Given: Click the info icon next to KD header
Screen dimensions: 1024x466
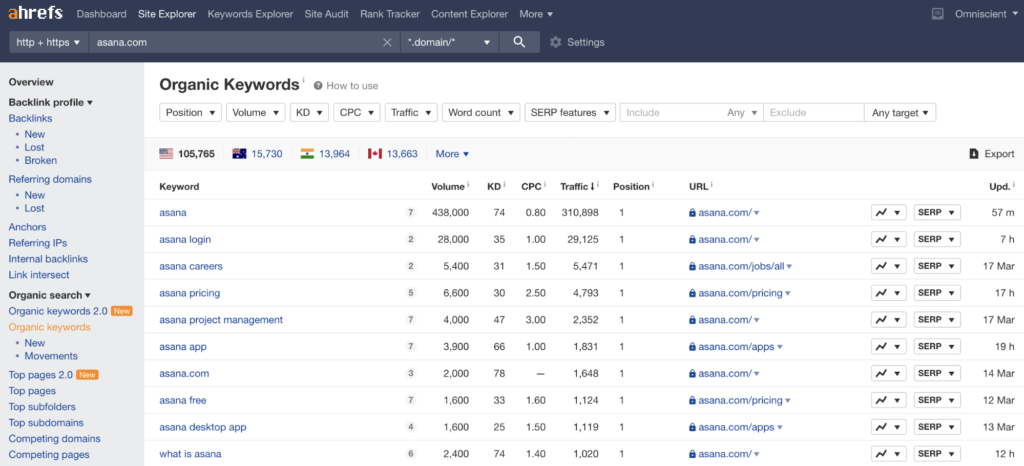Looking at the screenshot, I should click(504, 185).
